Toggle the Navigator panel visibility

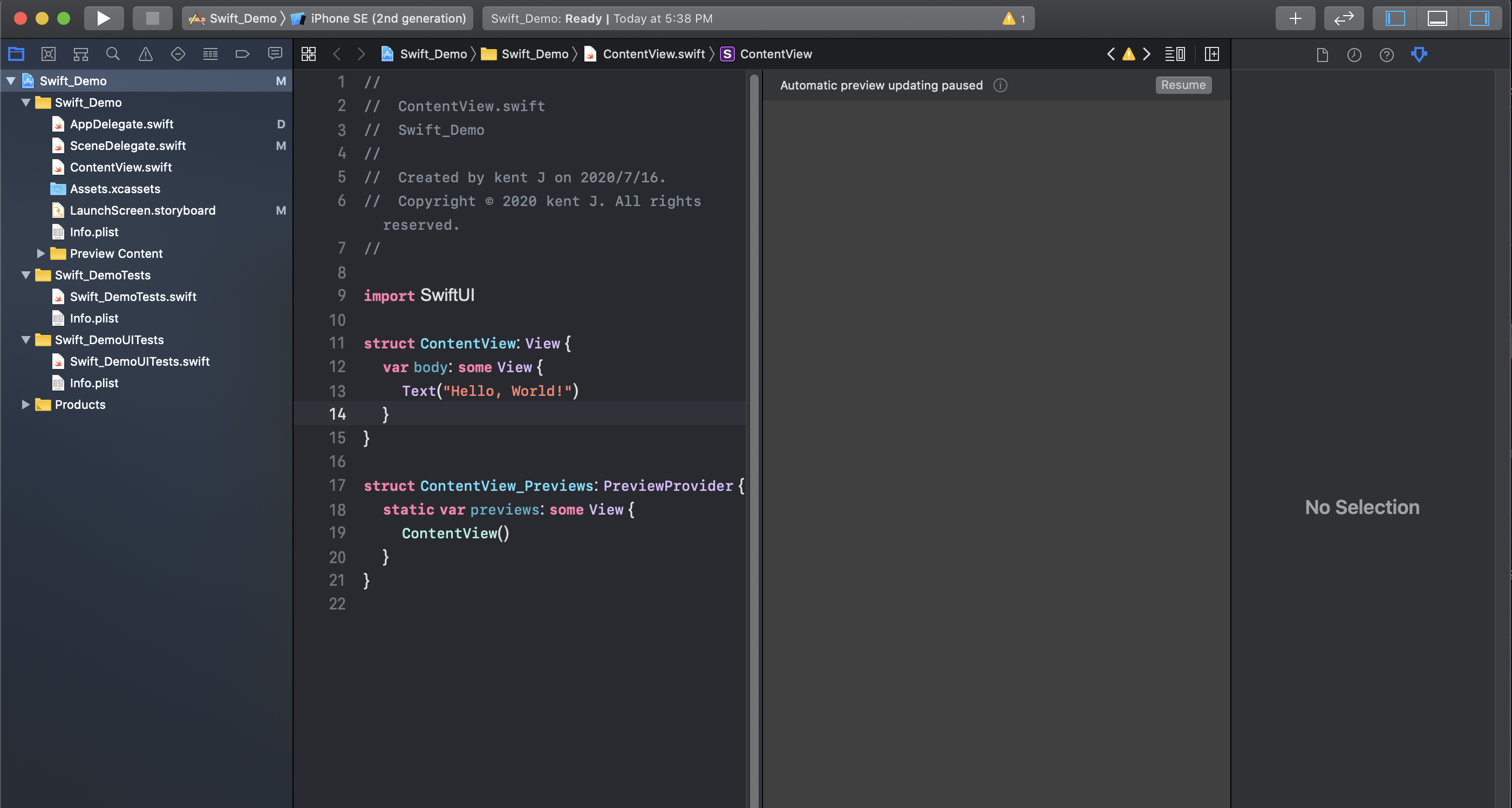(1394, 18)
